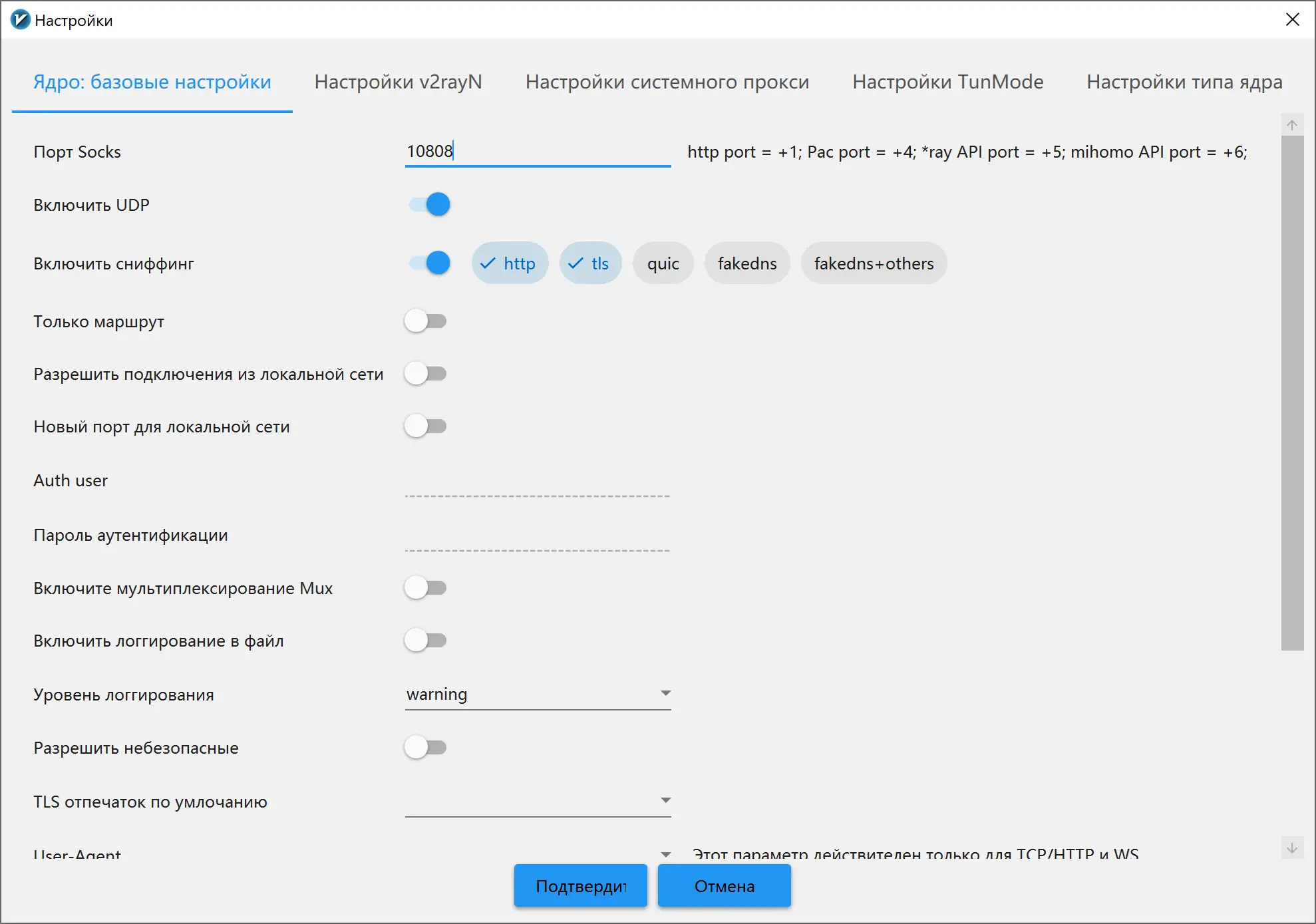
Task: Open the User-Agent dropdown arrow
Action: tap(665, 853)
